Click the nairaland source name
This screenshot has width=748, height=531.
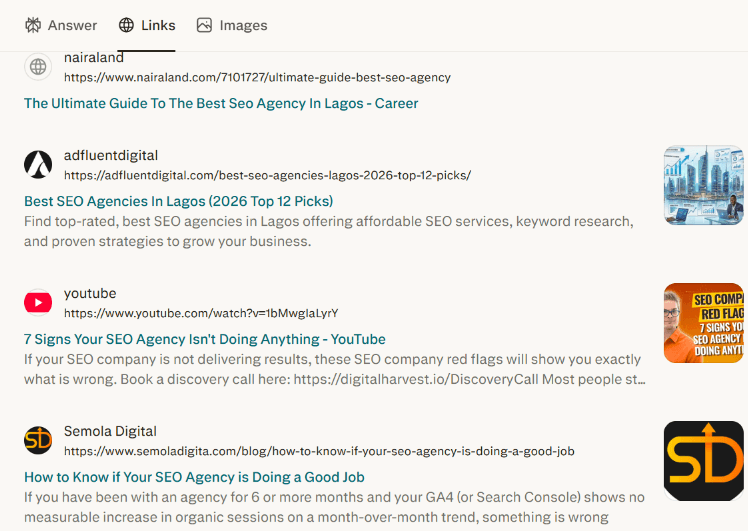[94, 57]
